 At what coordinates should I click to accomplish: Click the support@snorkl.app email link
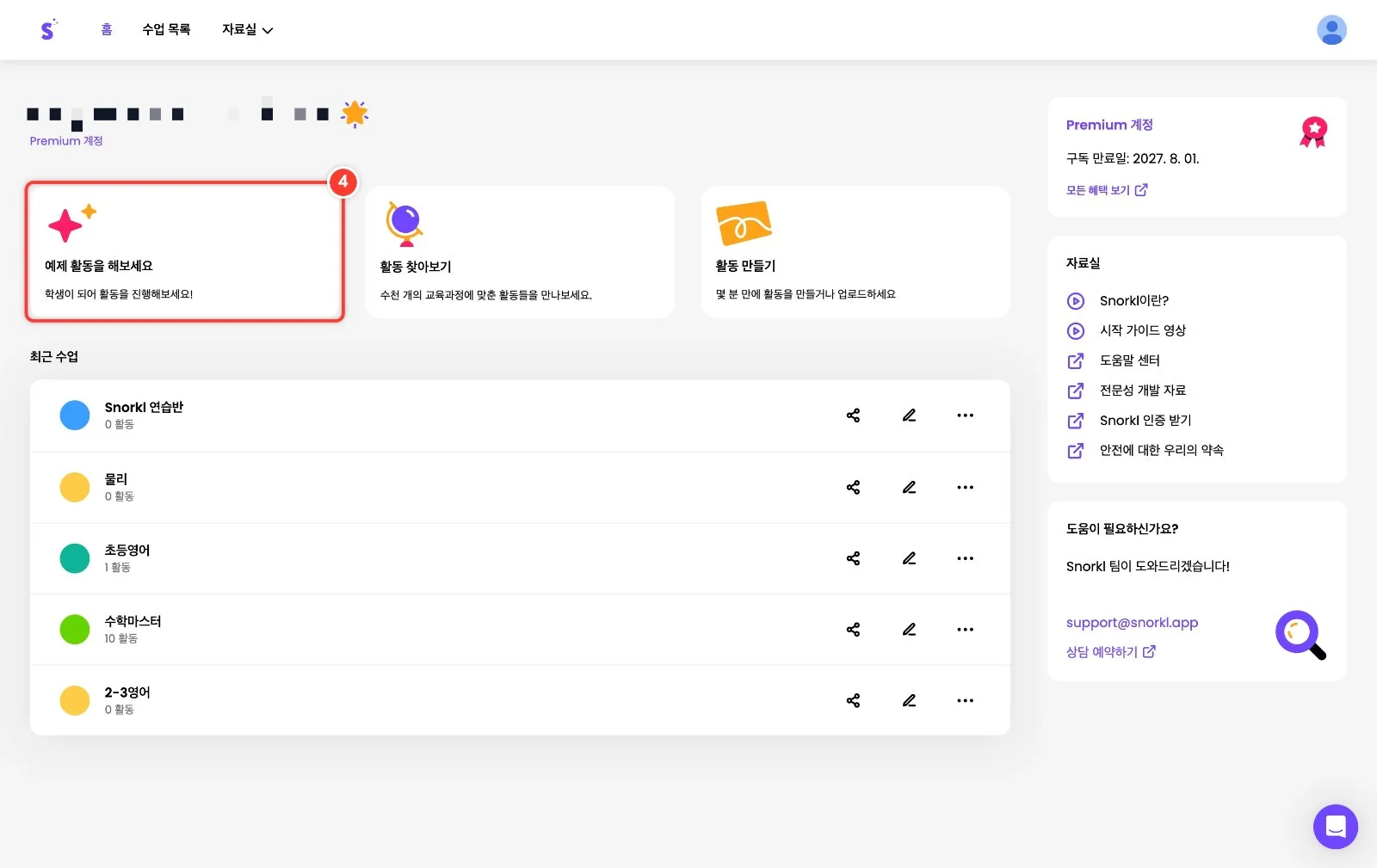tap(1132, 623)
